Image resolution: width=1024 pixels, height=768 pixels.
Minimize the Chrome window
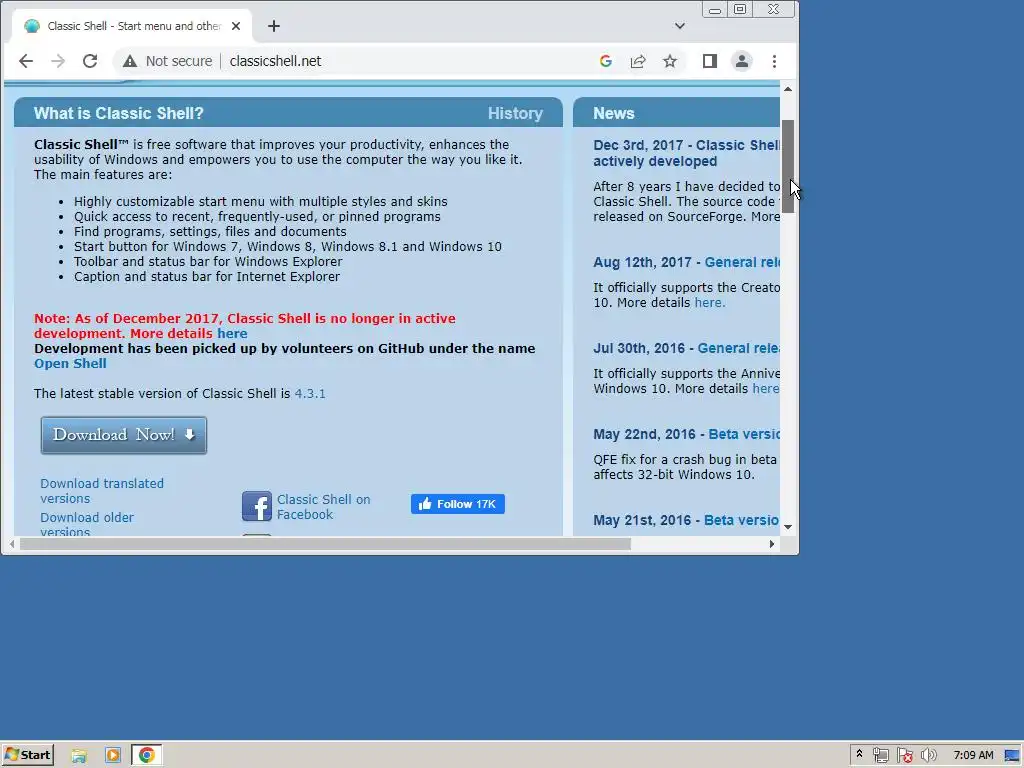715,9
